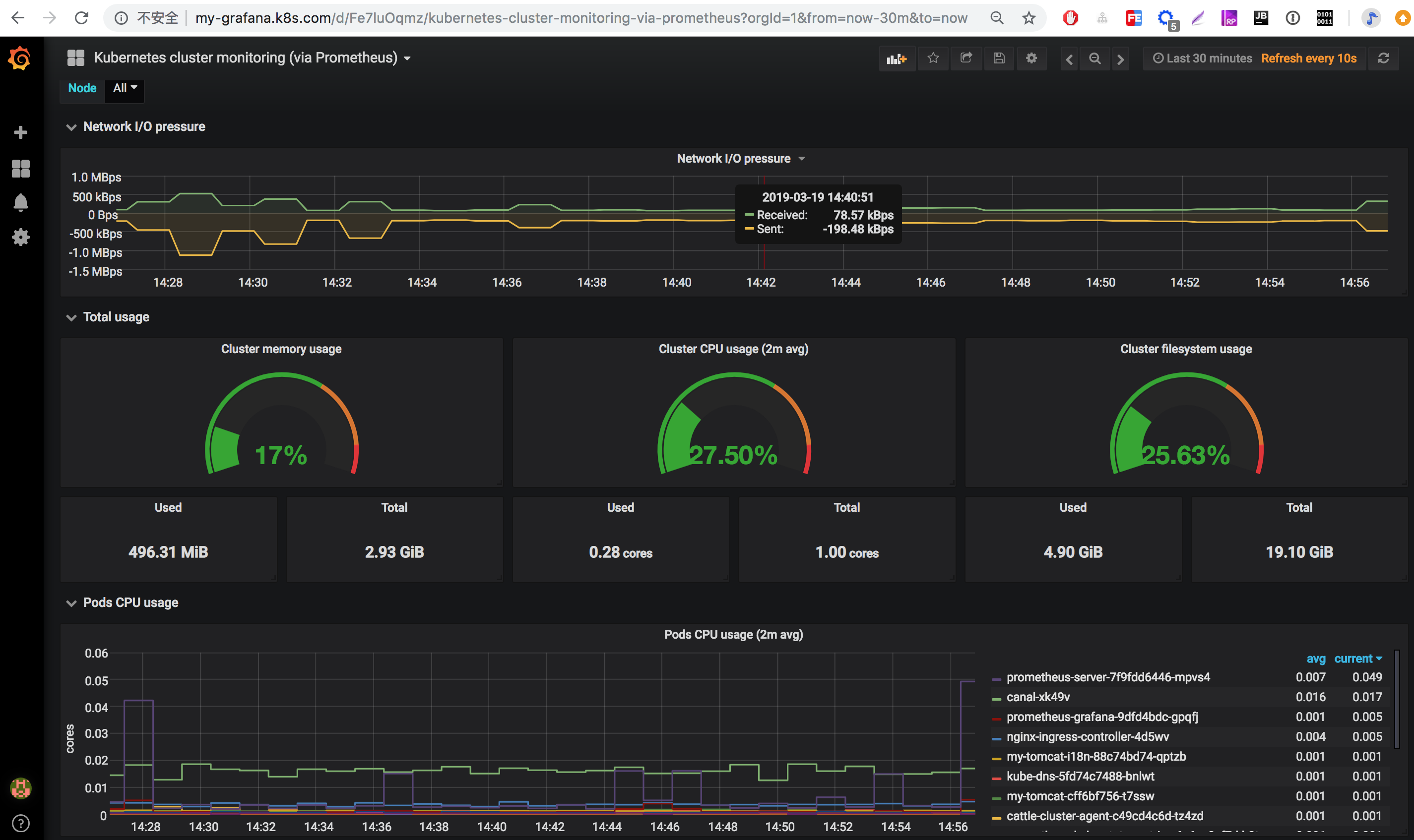Click the Grafana home logo icon
The width and height of the screenshot is (1414, 840).
click(19, 58)
